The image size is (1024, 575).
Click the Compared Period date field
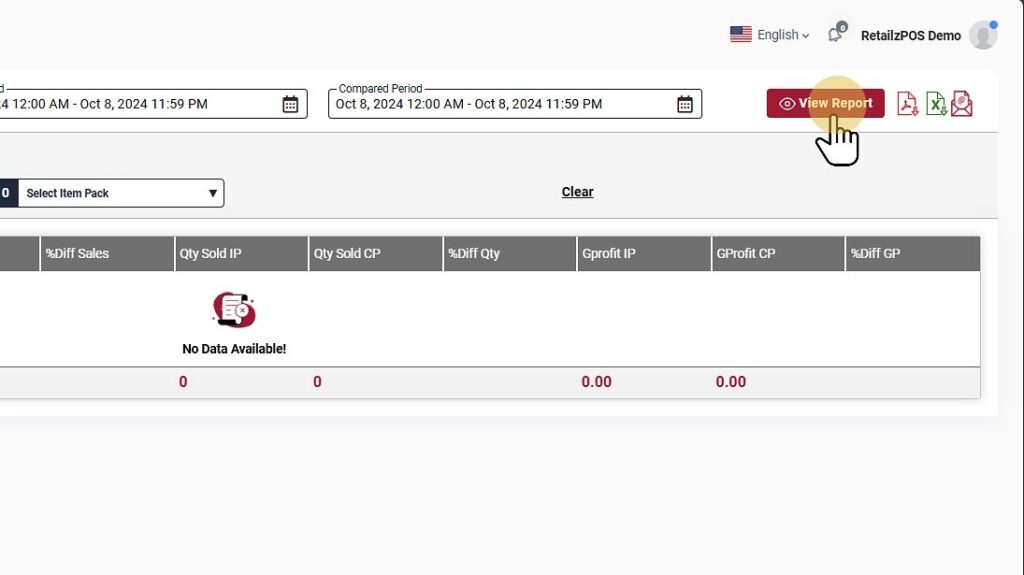[x=515, y=104]
